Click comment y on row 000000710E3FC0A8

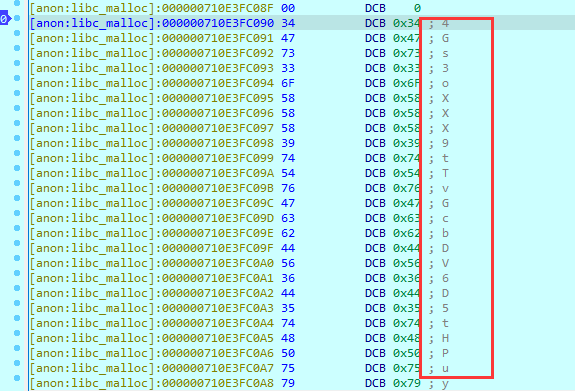point(445,384)
